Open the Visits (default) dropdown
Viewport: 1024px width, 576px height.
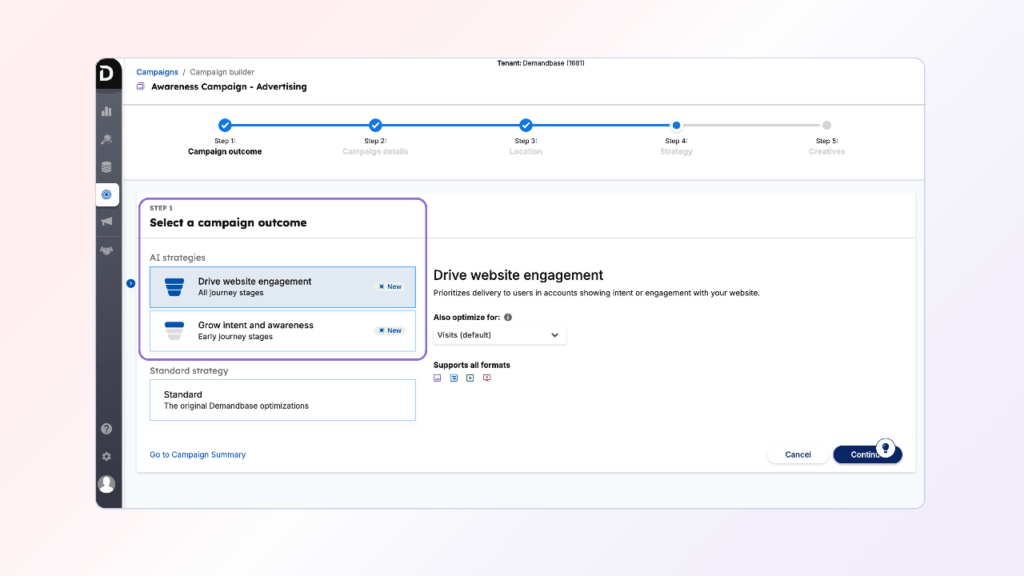pos(499,336)
